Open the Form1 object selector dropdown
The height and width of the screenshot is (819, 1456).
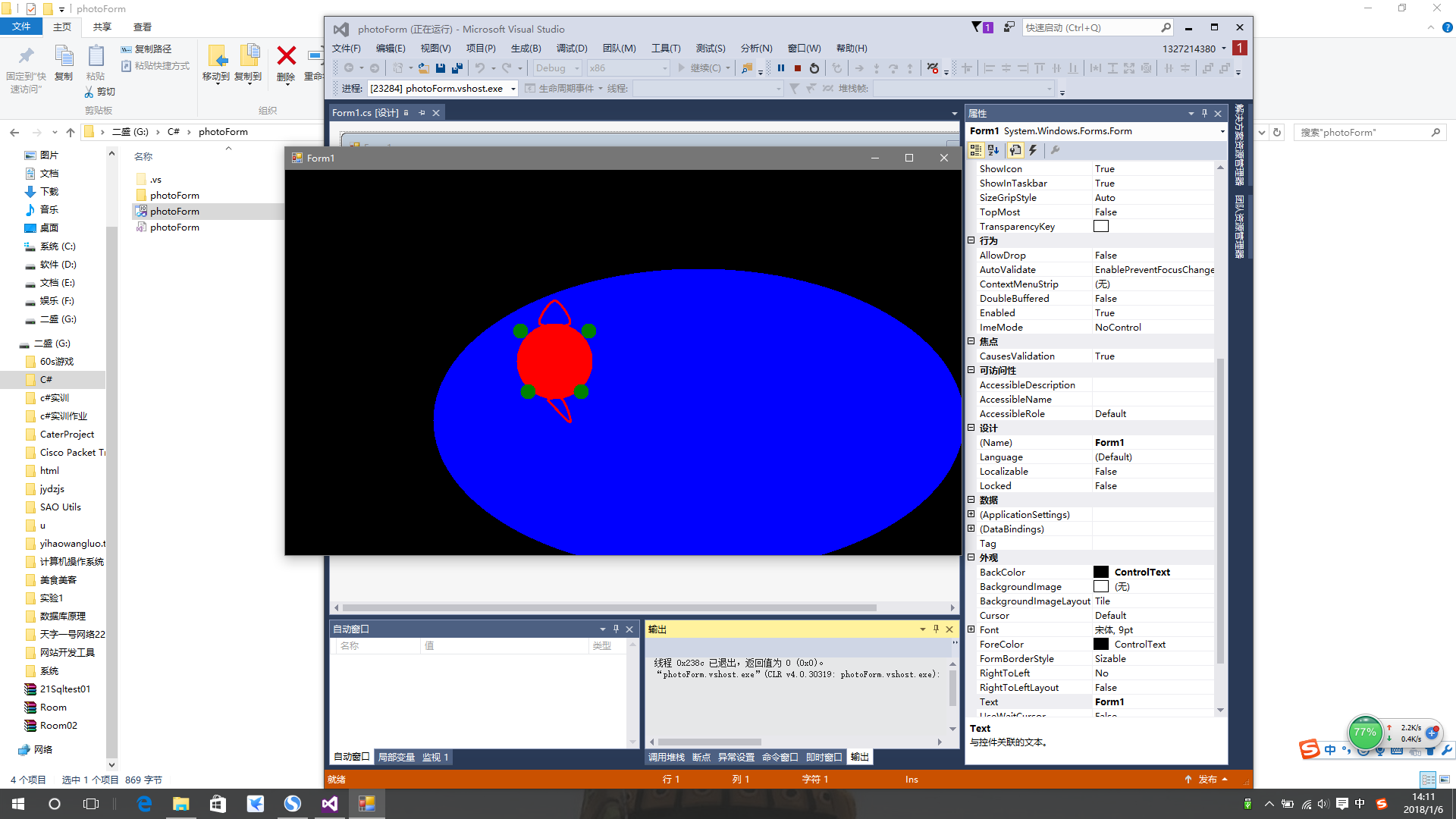click(1096, 131)
